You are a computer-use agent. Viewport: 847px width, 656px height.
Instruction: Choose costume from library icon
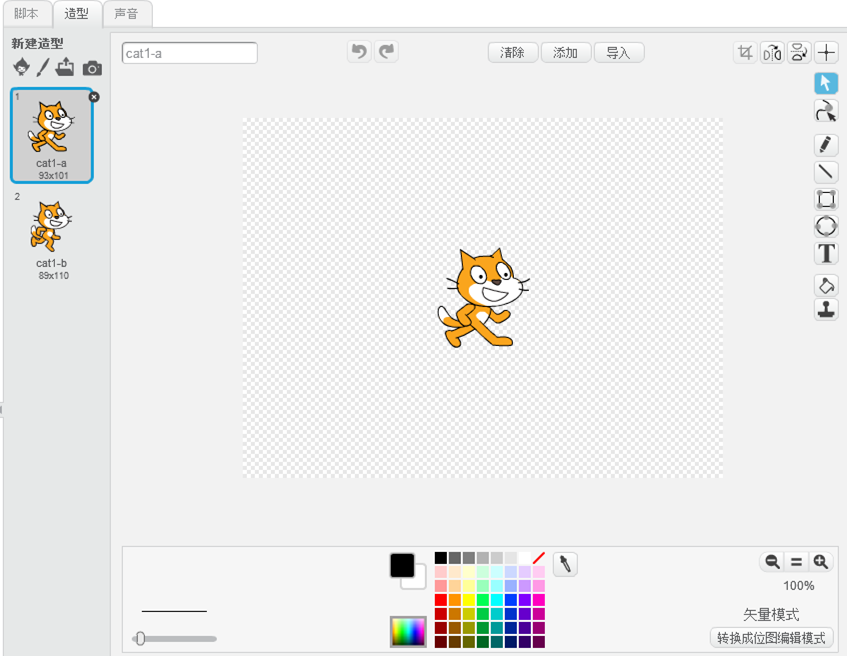tap(22, 67)
